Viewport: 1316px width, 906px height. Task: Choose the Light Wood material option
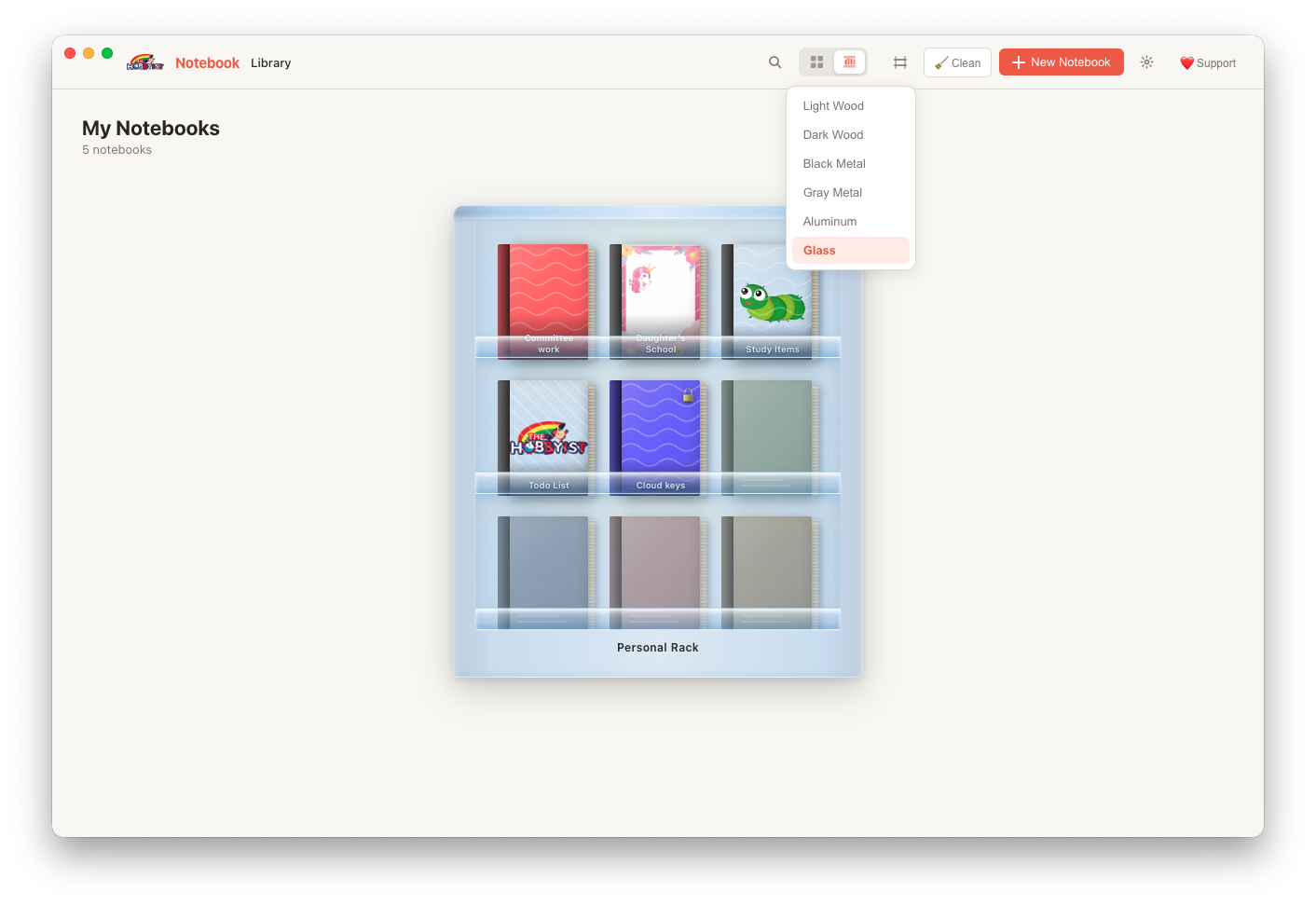coord(833,105)
